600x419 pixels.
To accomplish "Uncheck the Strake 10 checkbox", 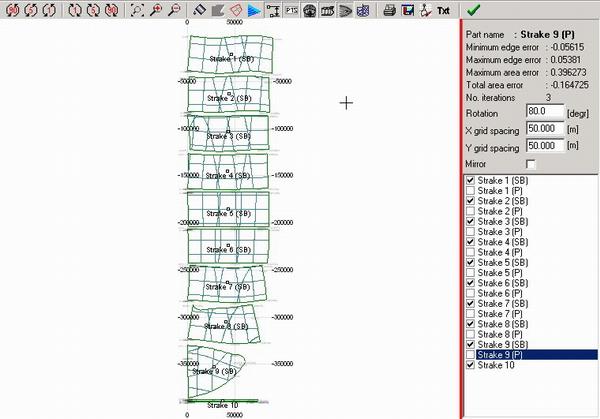I will [x=471, y=365].
